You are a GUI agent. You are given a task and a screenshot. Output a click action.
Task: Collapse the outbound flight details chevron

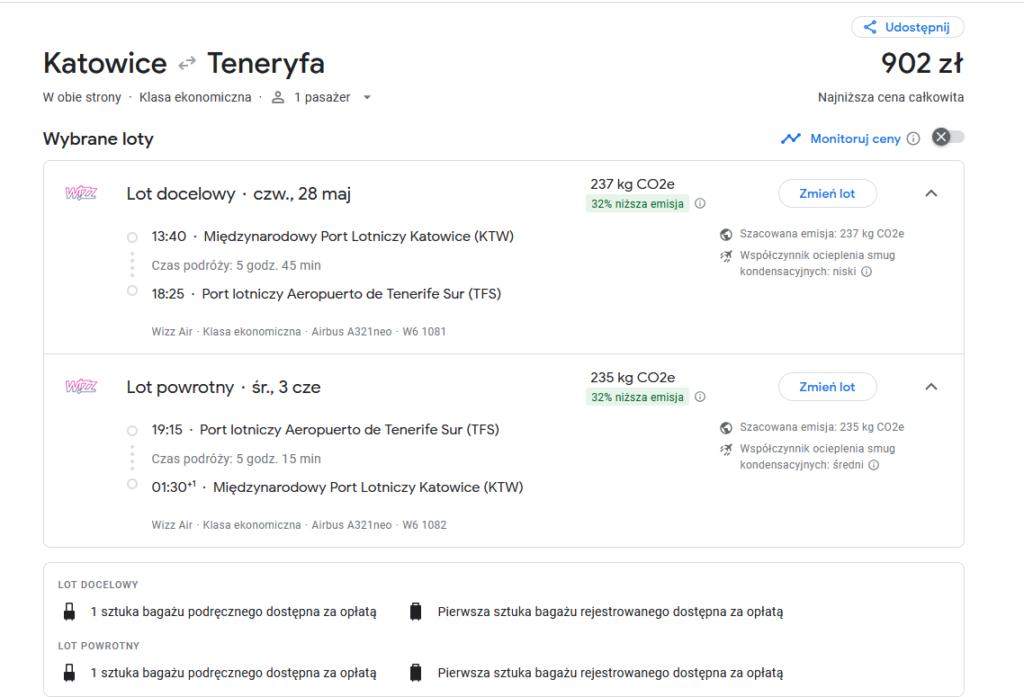(931, 193)
